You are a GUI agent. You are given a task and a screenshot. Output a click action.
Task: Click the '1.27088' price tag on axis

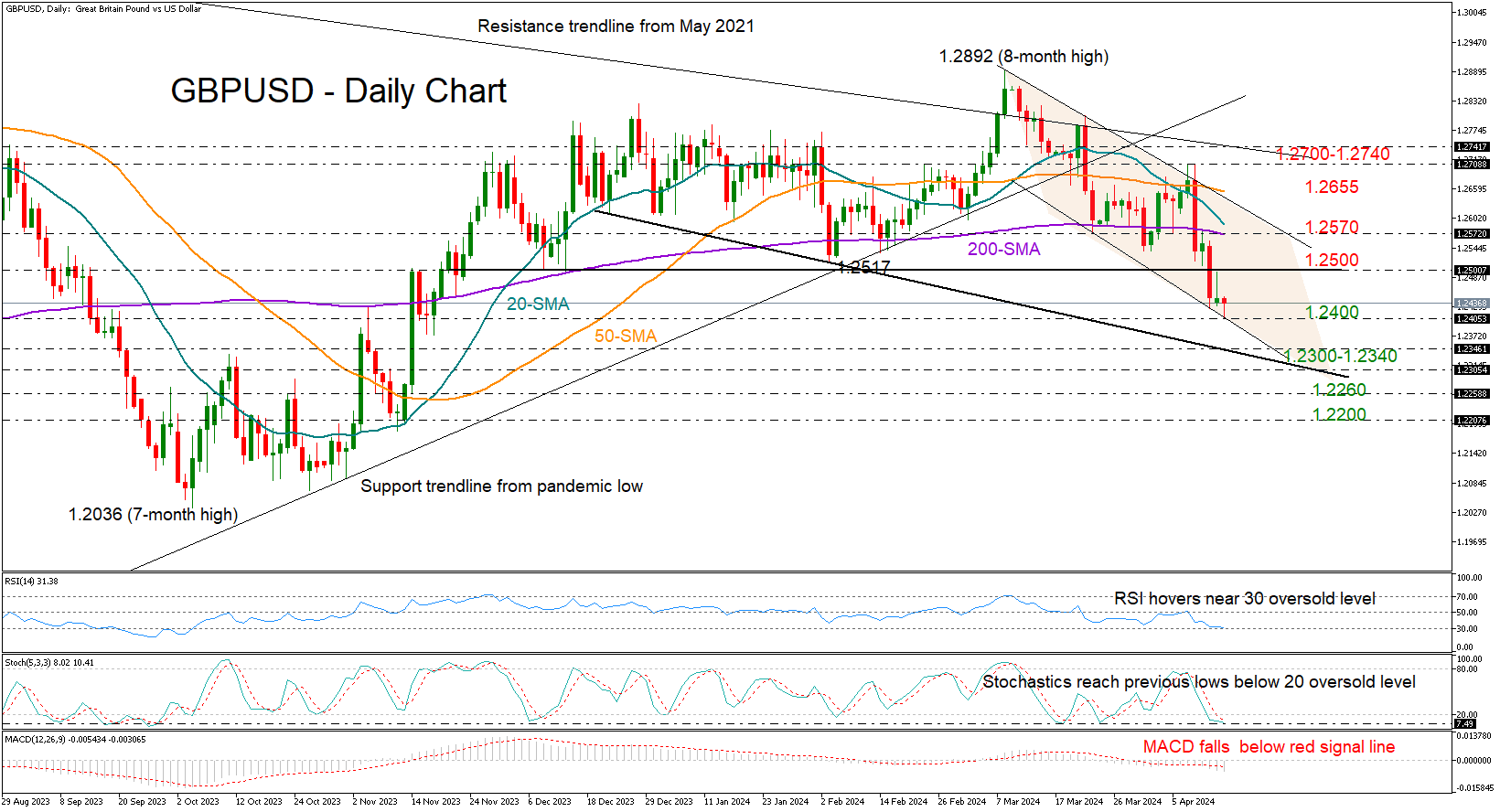1472,164
